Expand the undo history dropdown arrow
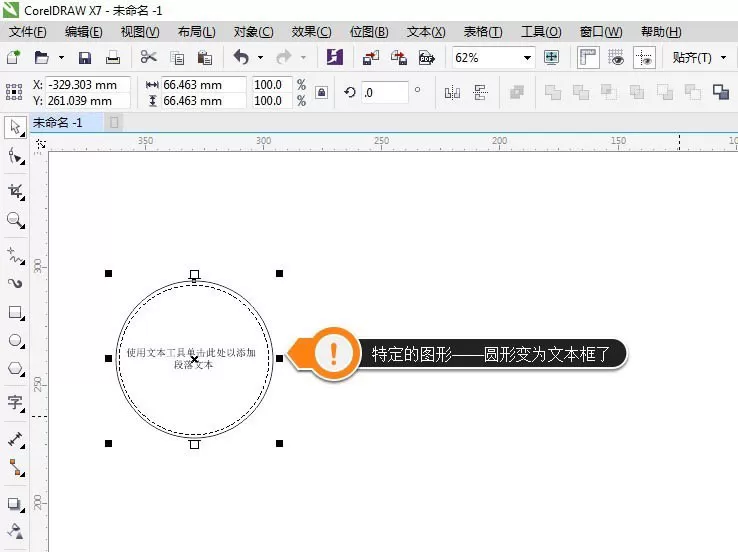The image size is (738, 552). pos(260,57)
